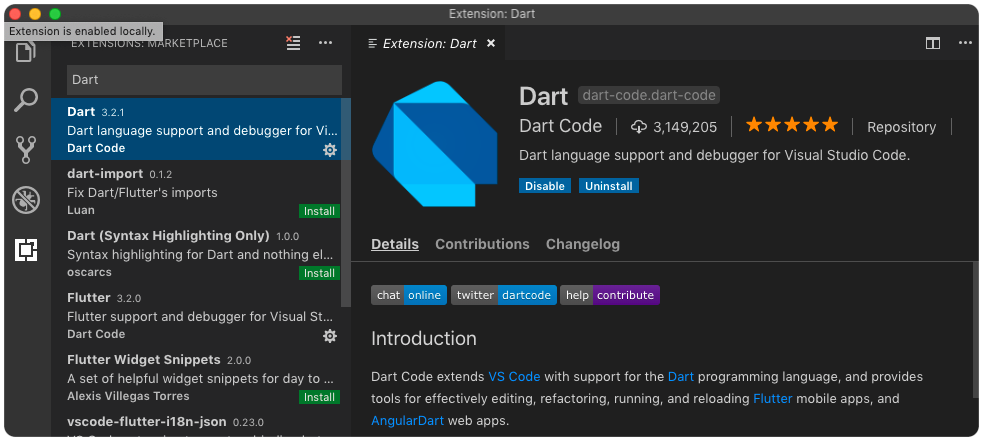Click the Dart Code publisher name in header
Image resolution: width=983 pixels, height=441 pixels.
coord(560,126)
